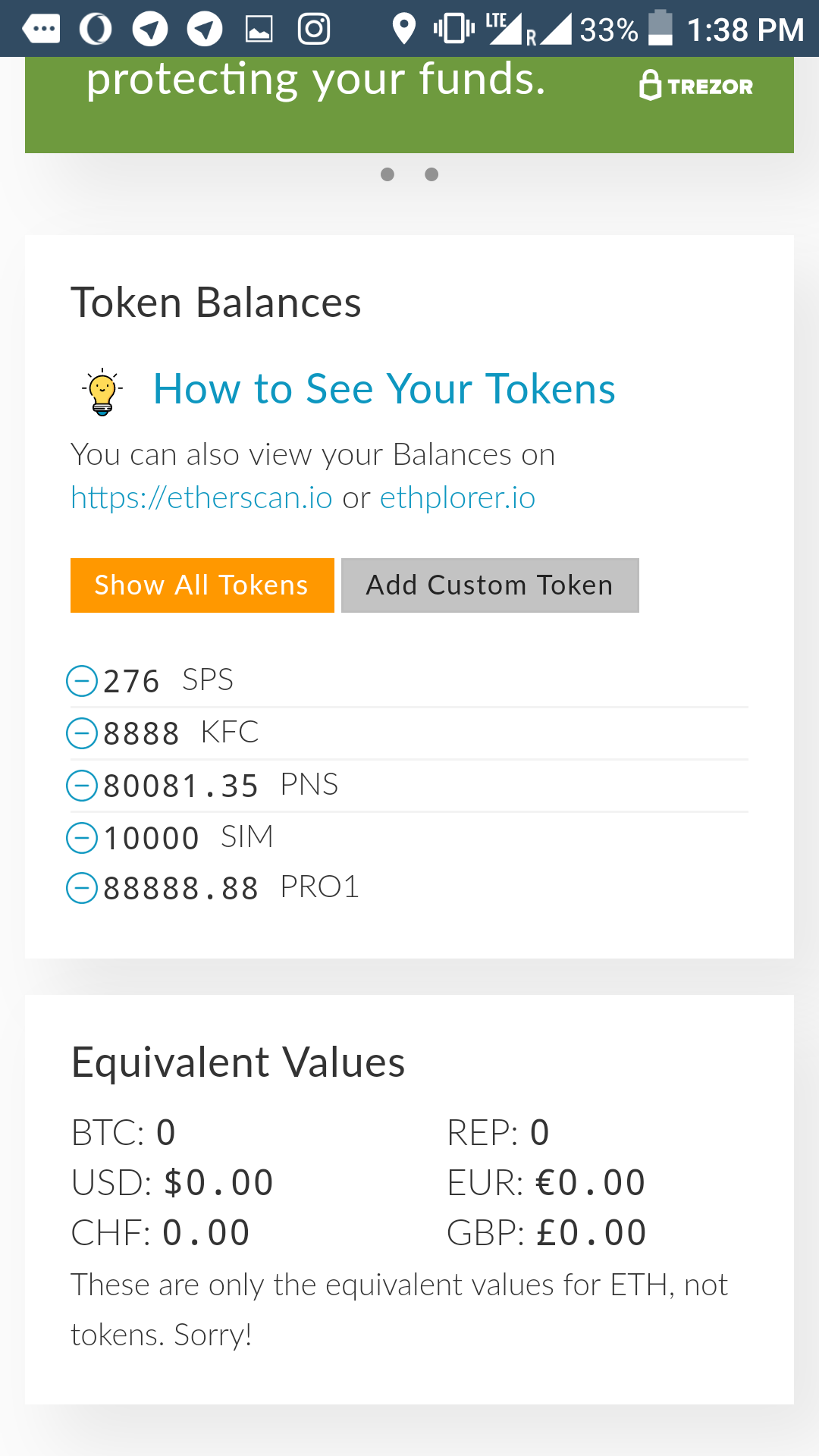Remove the KFC token with minus icon
Viewport: 819px width, 1456px height.
coord(82,733)
